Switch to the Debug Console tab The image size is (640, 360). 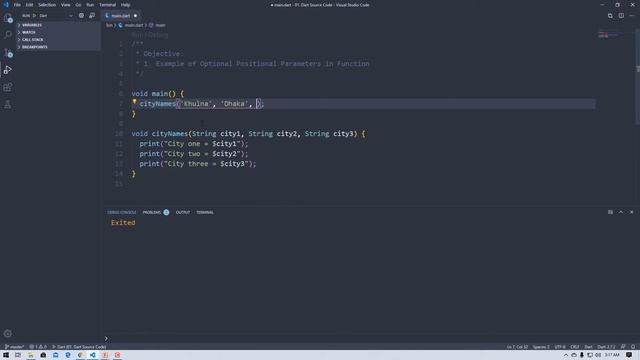pyautogui.click(x=122, y=212)
